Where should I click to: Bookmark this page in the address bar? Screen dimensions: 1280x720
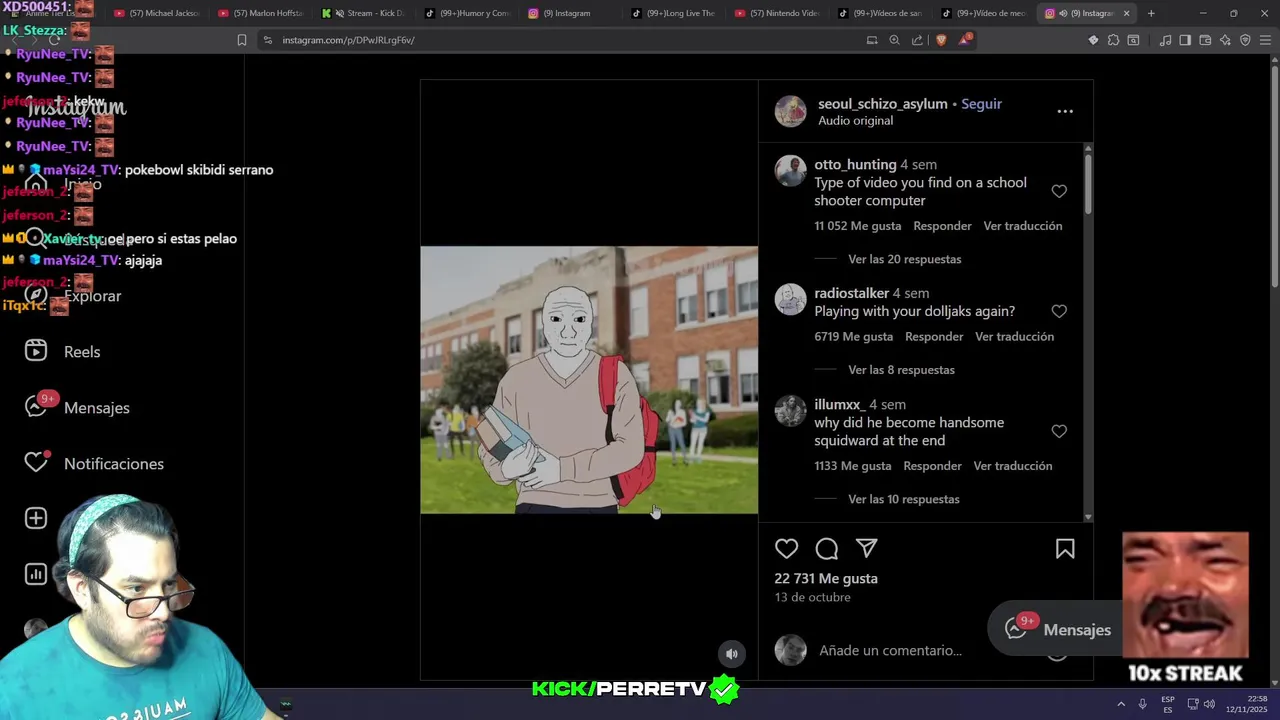[242, 40]
